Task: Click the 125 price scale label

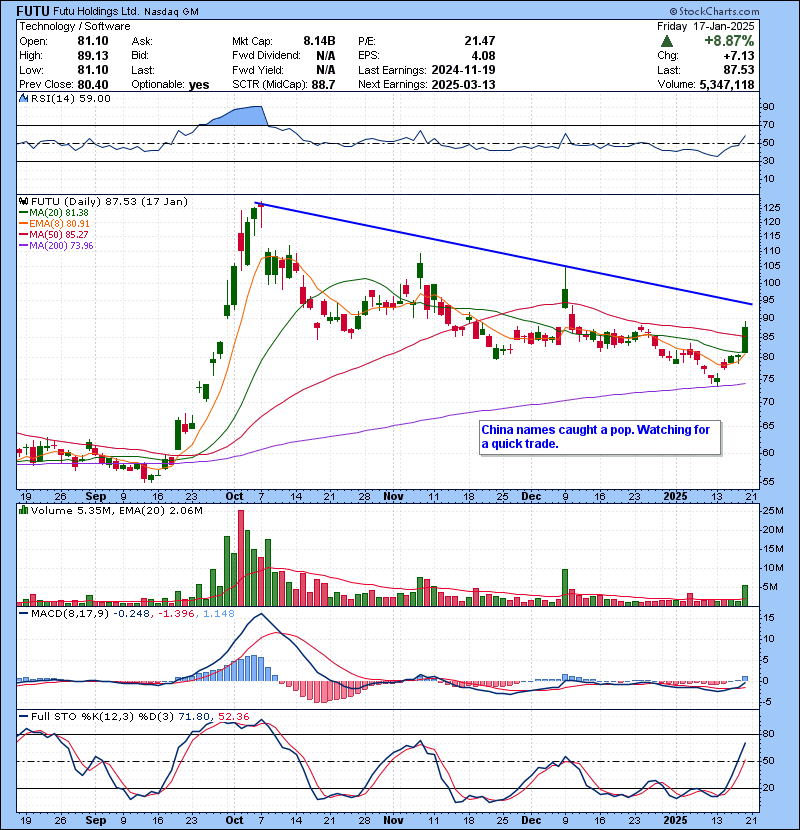Action: (x=772, y=208)
